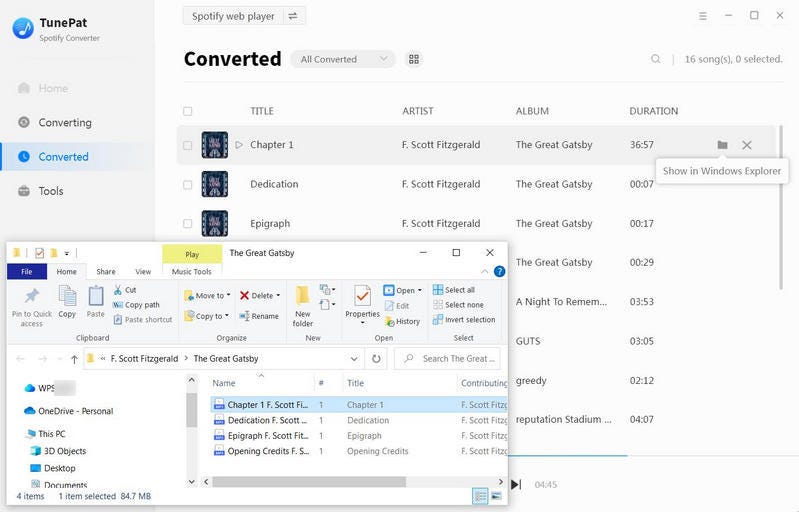Expand the Delete dropdown arrow
Viewport: 799px width, 512px height.
278,295
